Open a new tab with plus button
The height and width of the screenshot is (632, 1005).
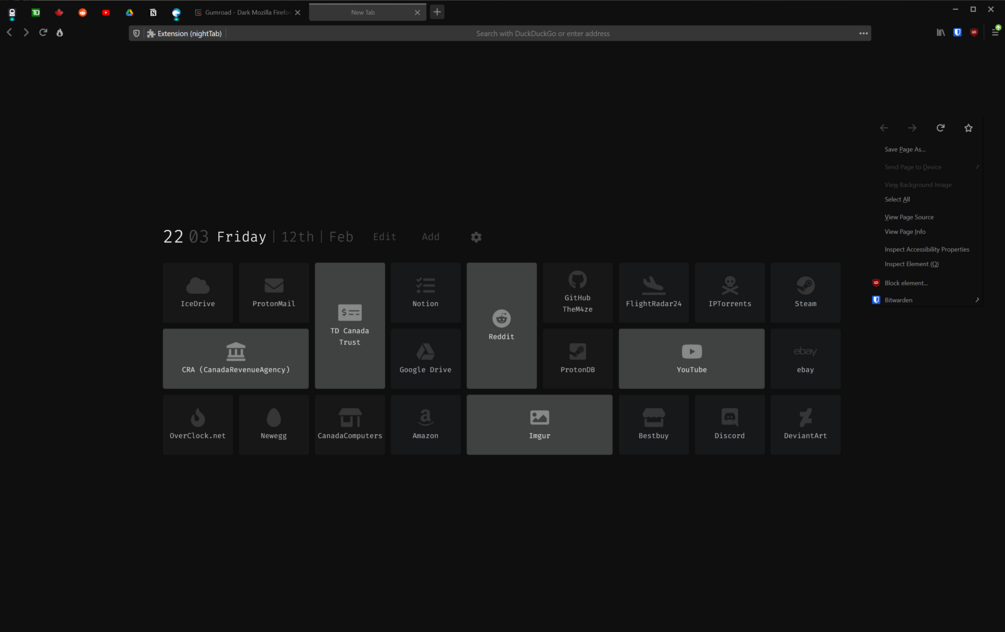click(x=437, y=12)
